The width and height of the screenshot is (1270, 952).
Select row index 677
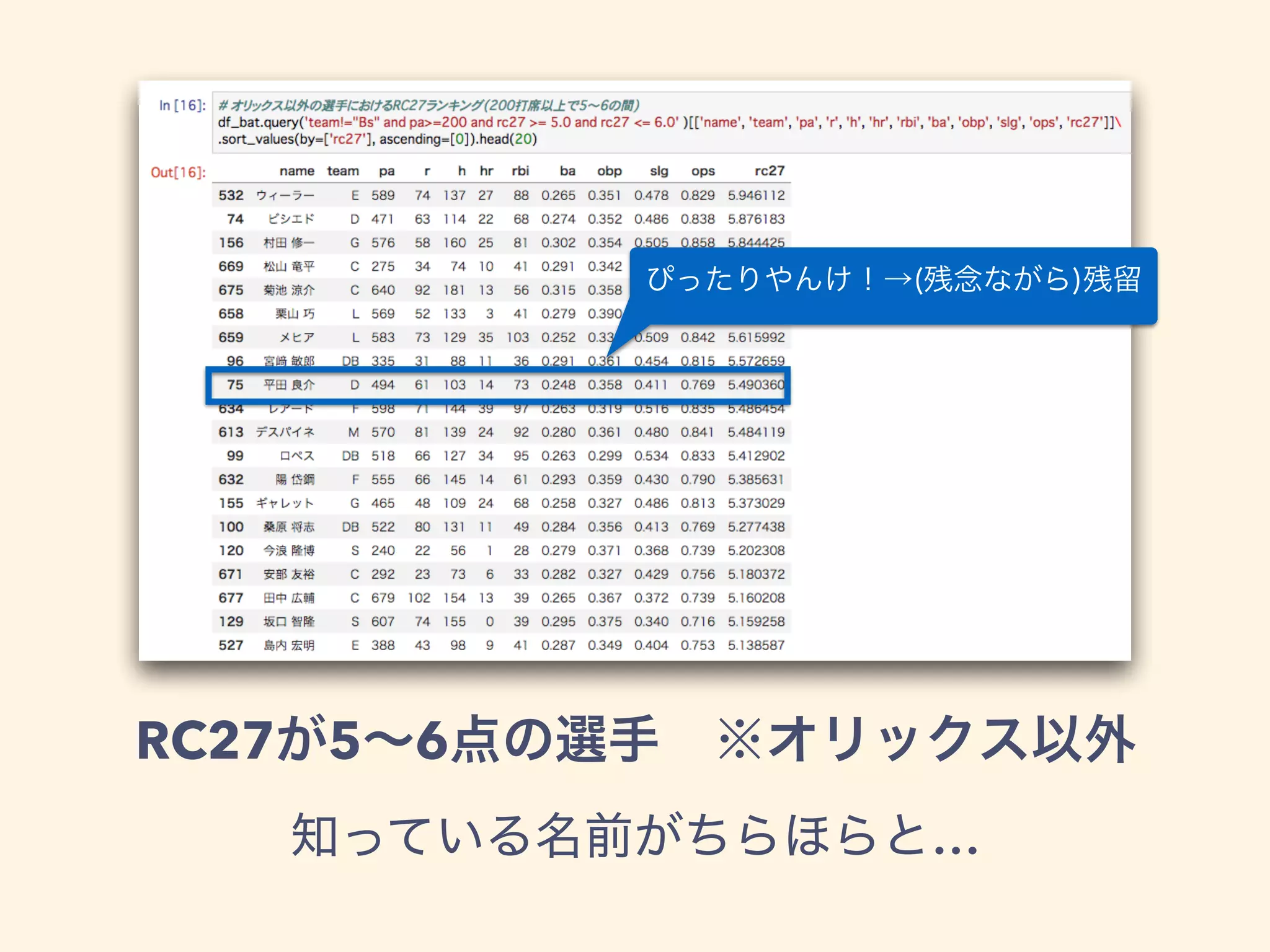[x=231, y=598]
